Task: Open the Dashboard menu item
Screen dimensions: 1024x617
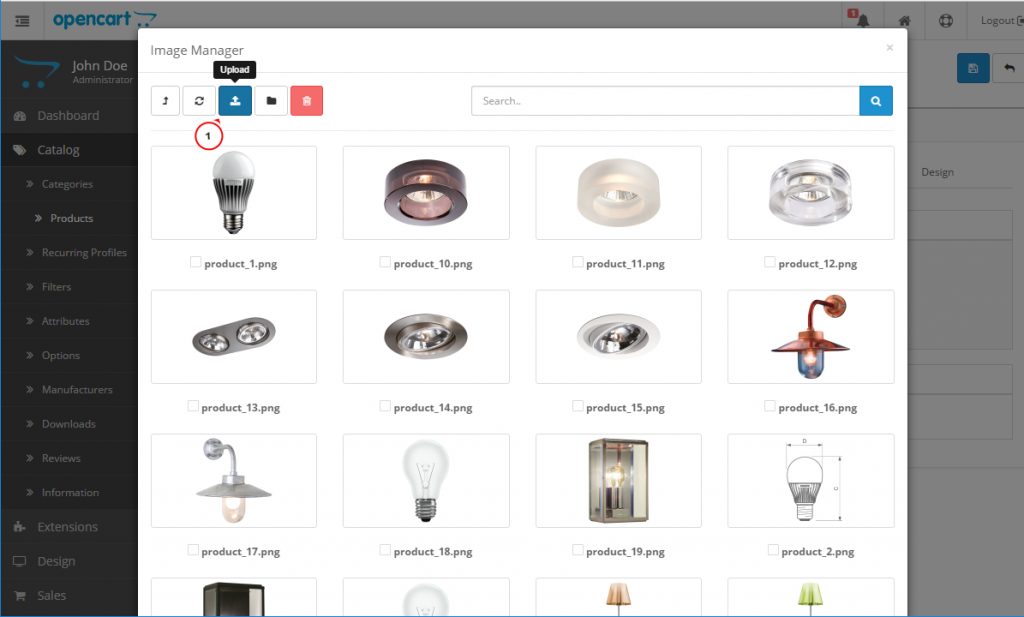Action: pos(69,116)
